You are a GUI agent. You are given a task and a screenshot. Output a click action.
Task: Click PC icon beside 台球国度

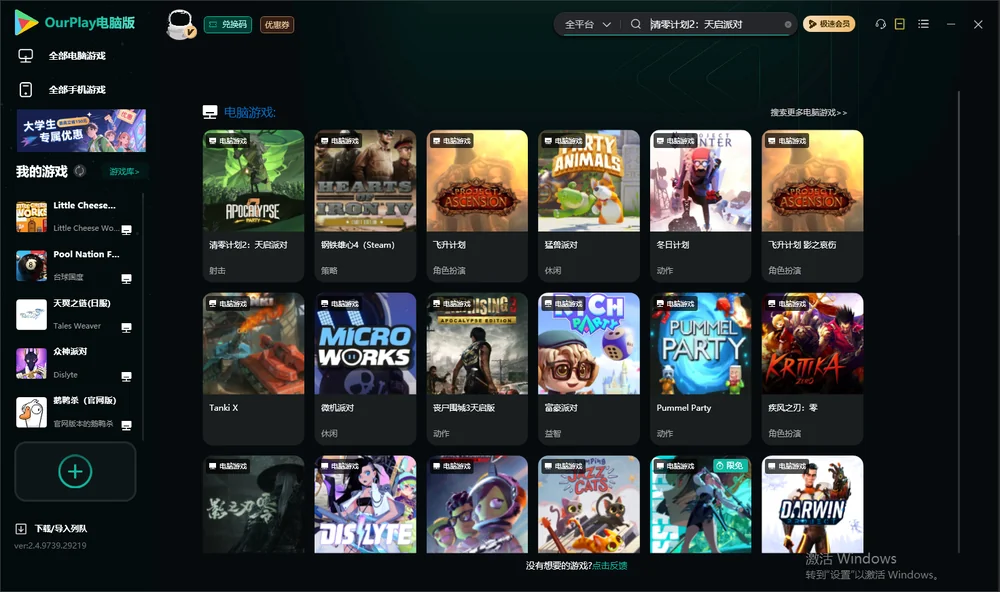pos(126,279)
